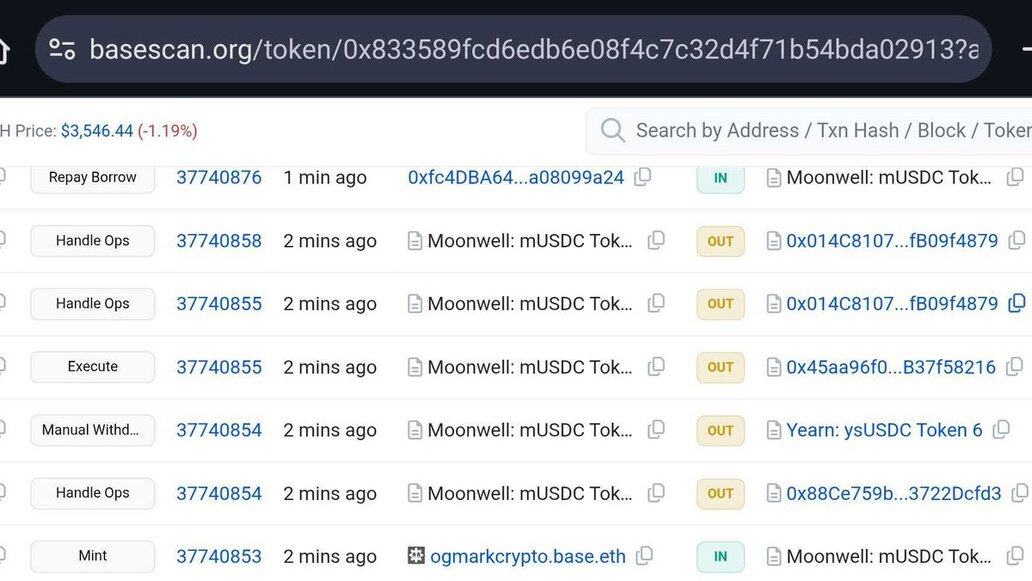This screenshot has width=1032, height=581.
Task: Open ogmarkcrypto.base.eth address link
Action: pos(528,557)
